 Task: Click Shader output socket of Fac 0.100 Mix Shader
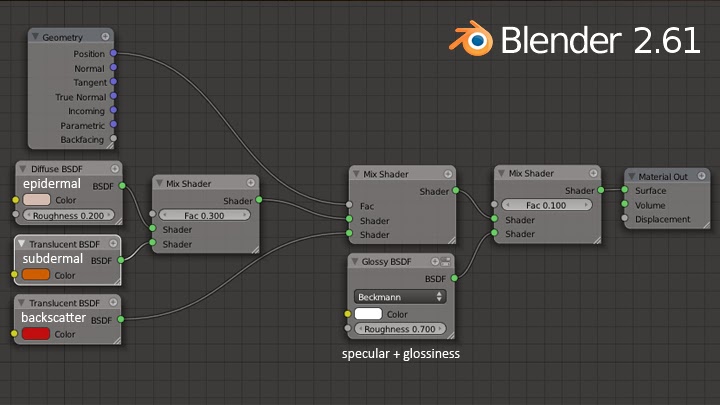(x=601, y=190)
